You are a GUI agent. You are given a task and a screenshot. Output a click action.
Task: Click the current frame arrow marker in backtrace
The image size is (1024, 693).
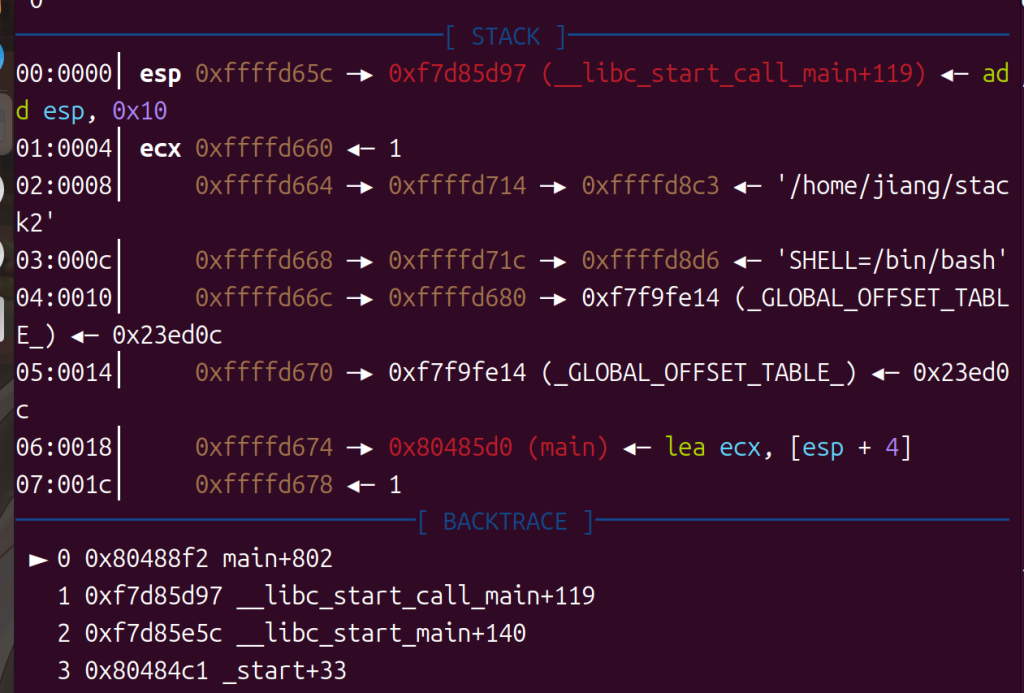pyautogui.click(x=39, y=559)
